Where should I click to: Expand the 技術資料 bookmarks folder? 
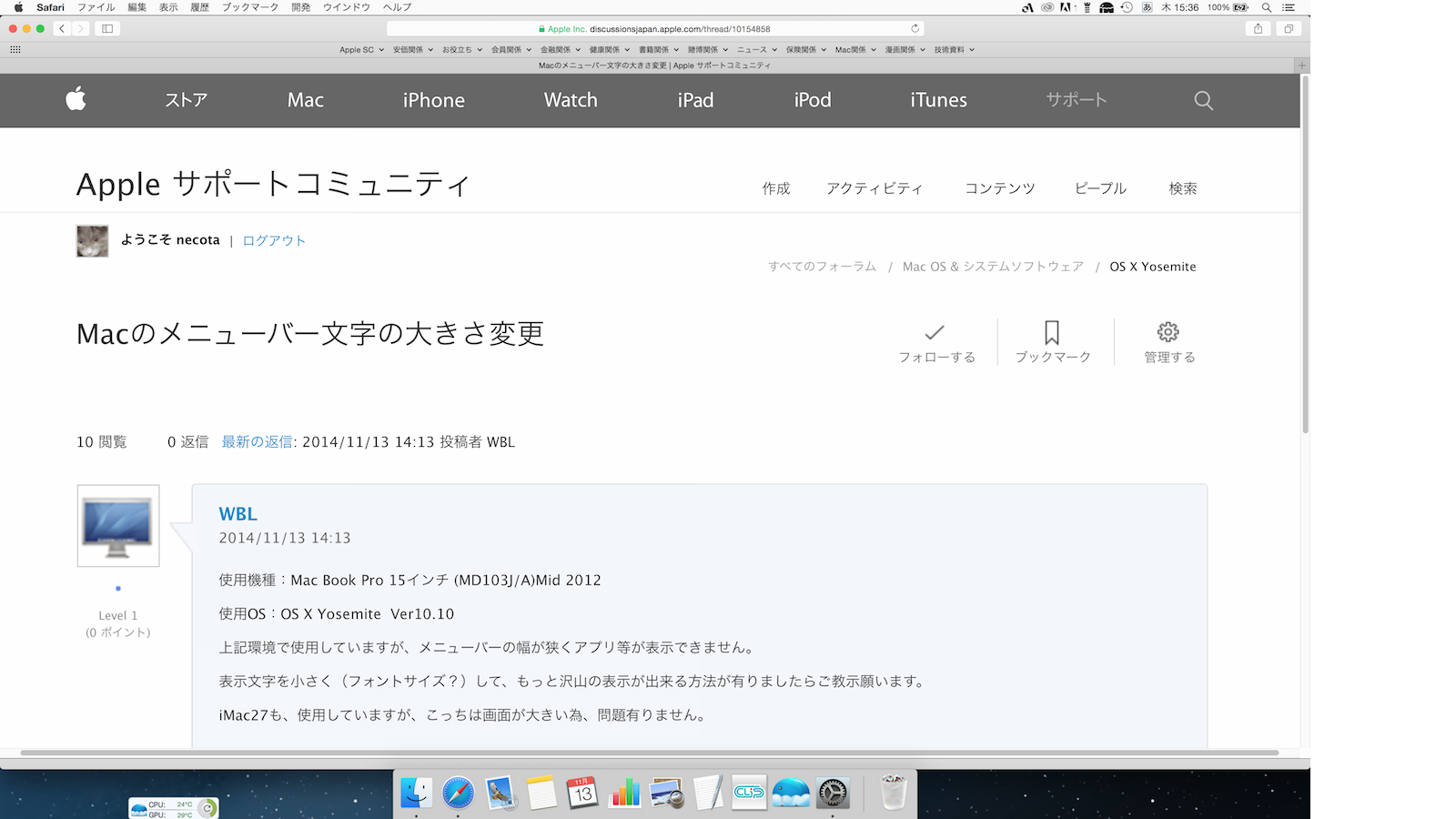[954, 50]
